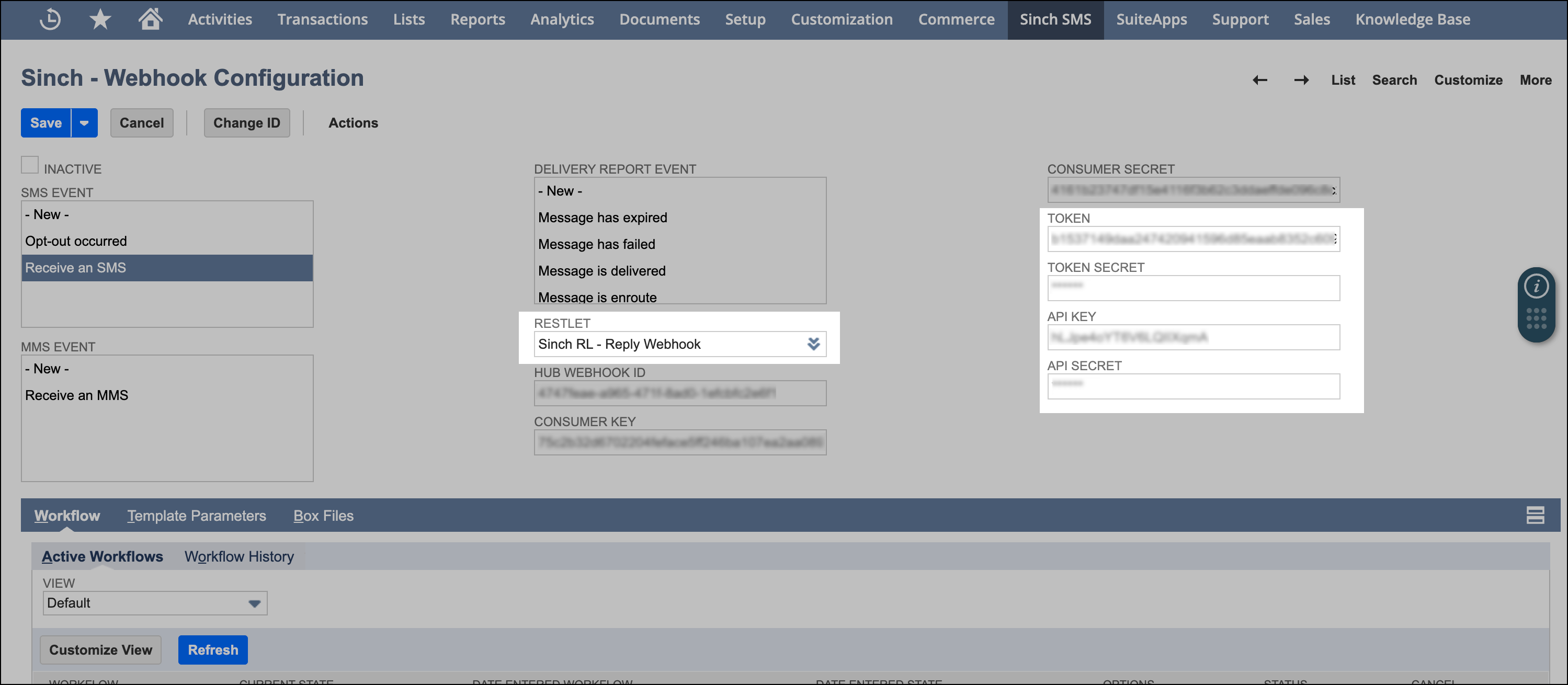The width and height of the screenshot is (1568, 685).
Task: Click the Refresh button
Action: (213, 650)
